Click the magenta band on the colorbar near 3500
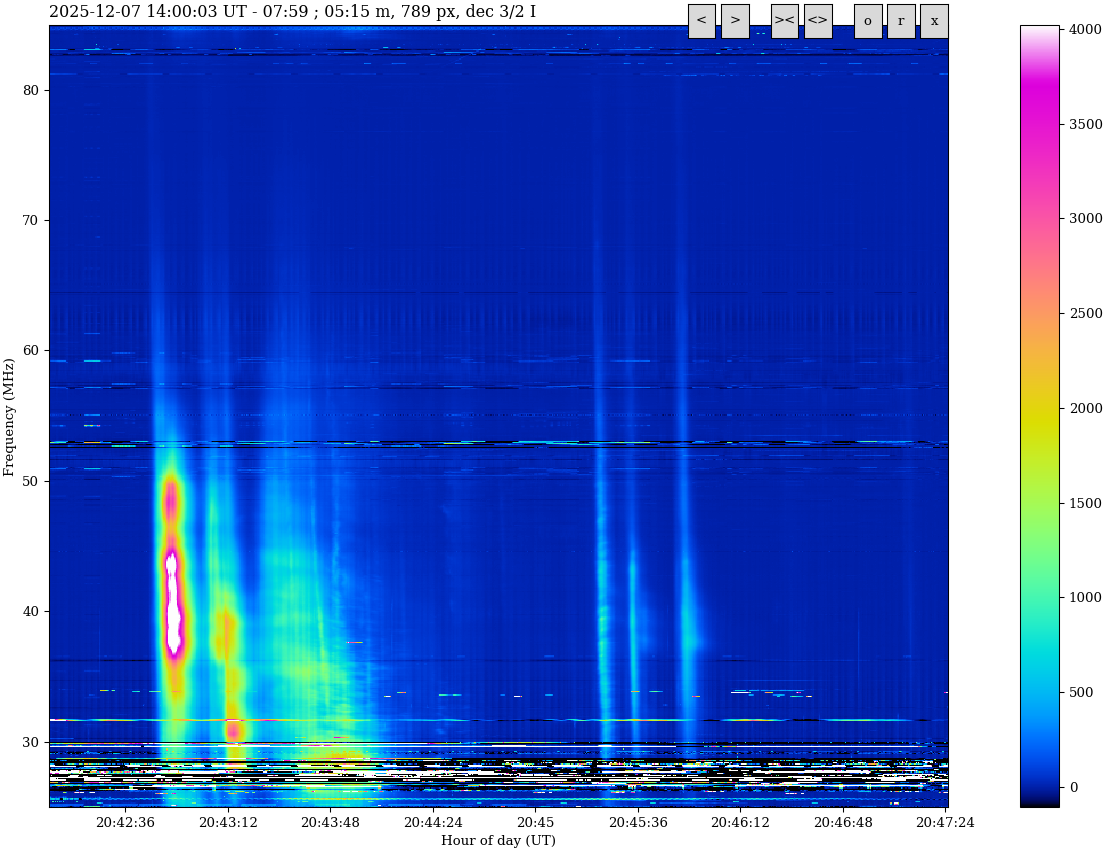1109x852 pixels. pyautogui.click(x=1039, y=123)
